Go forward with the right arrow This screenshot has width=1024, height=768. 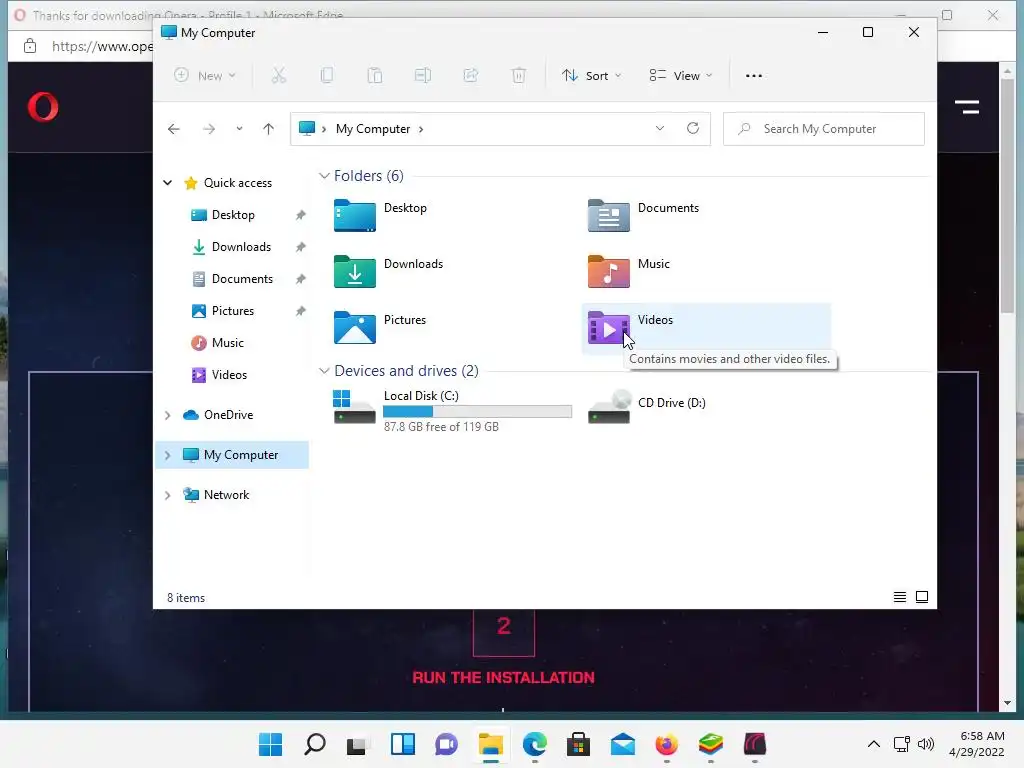(x=209, y=129)
